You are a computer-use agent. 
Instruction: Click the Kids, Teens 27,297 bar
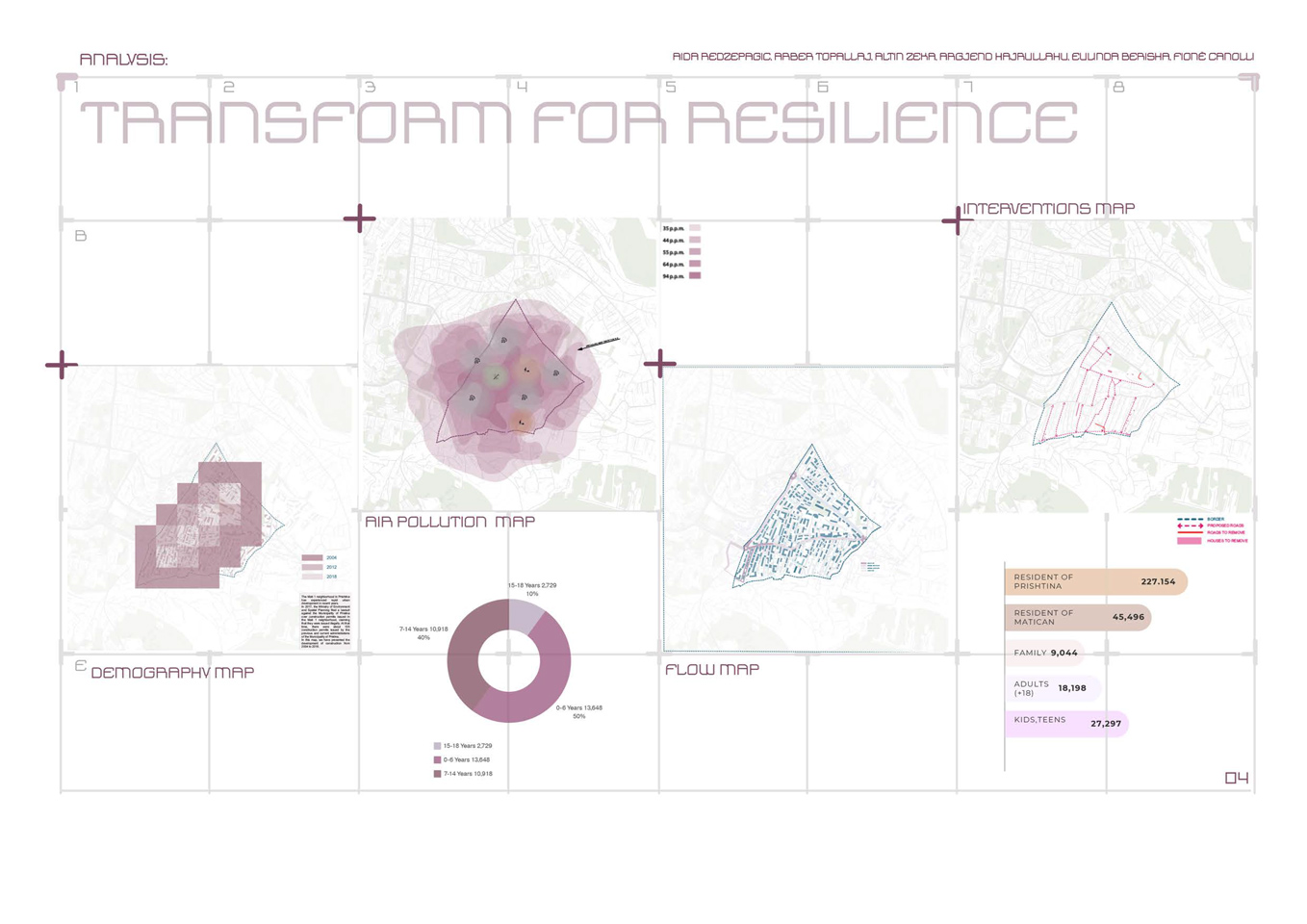point(1065,723)
